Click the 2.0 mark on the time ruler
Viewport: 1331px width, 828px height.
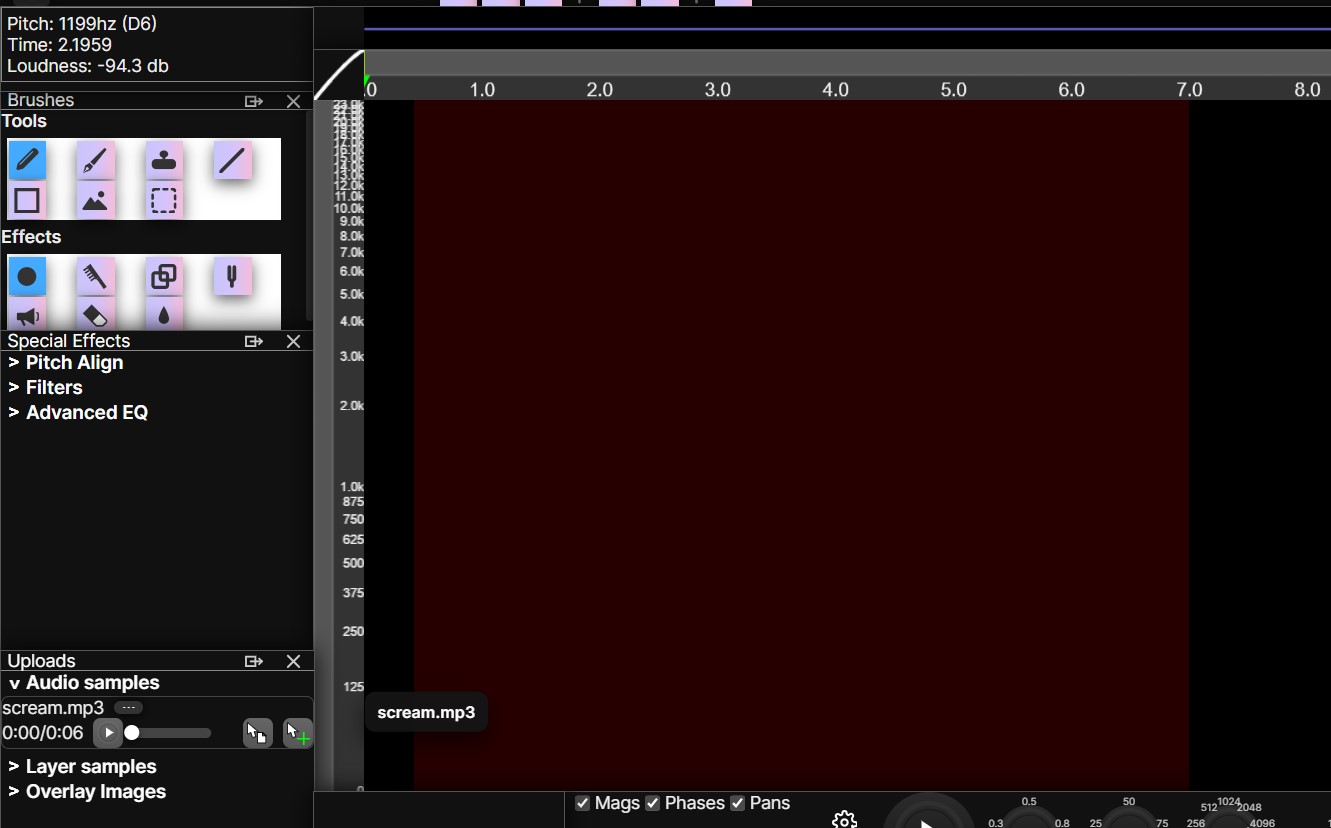click(x=600, y=90)
